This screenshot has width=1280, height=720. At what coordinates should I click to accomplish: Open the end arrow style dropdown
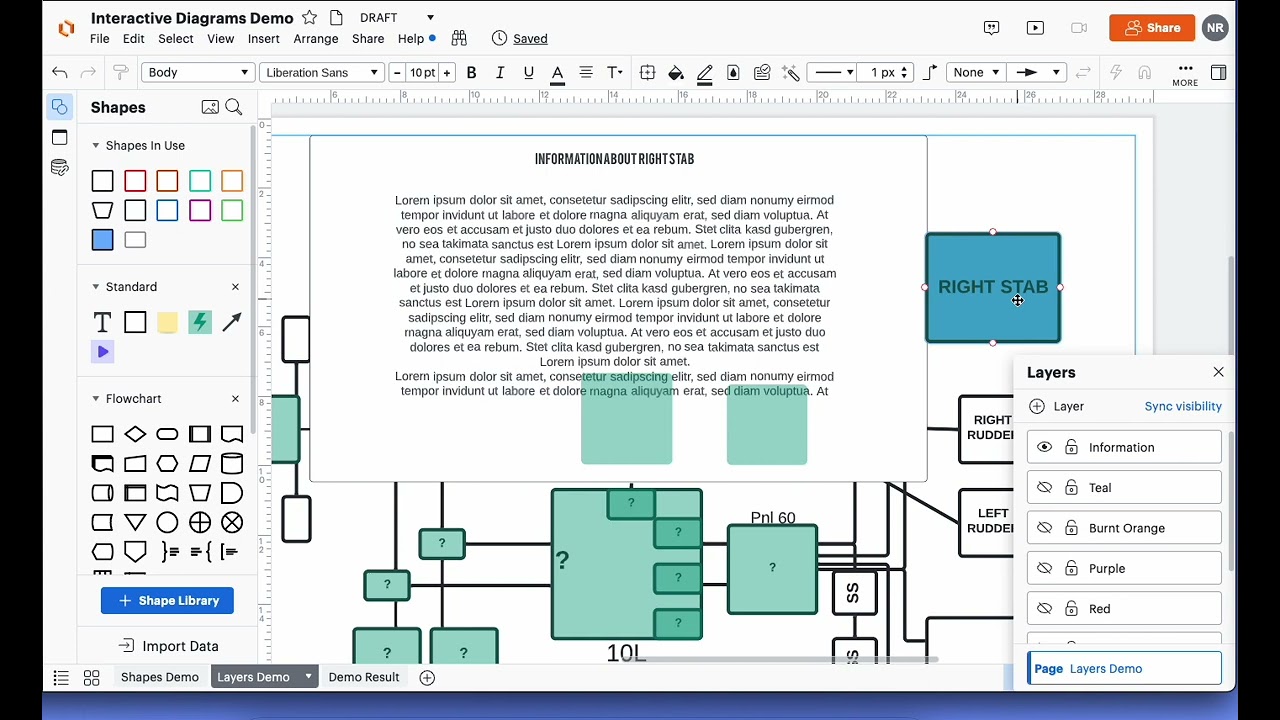[x=1037, y=72]
